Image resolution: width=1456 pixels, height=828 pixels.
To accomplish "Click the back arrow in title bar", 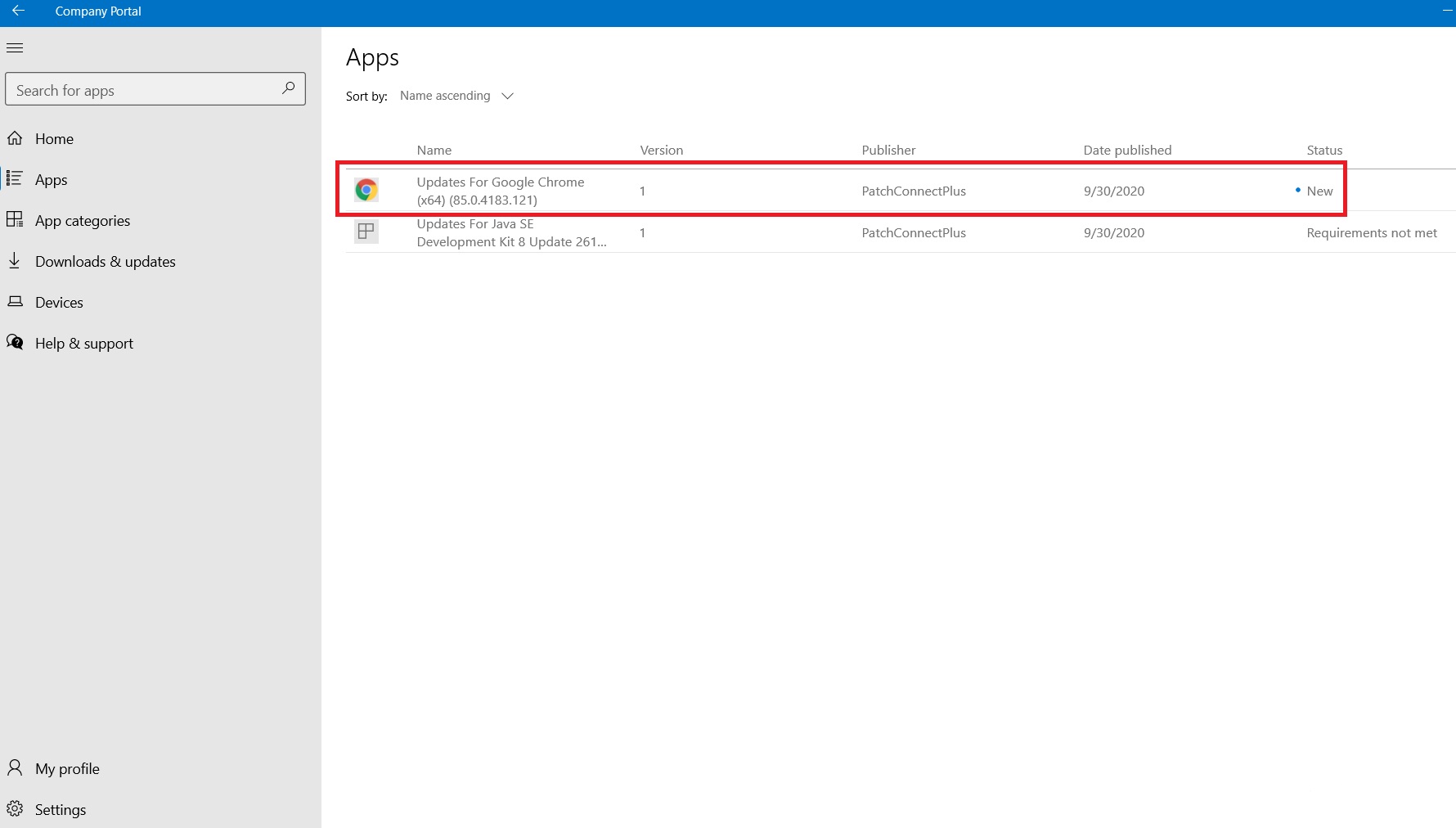I will [18, 11].
